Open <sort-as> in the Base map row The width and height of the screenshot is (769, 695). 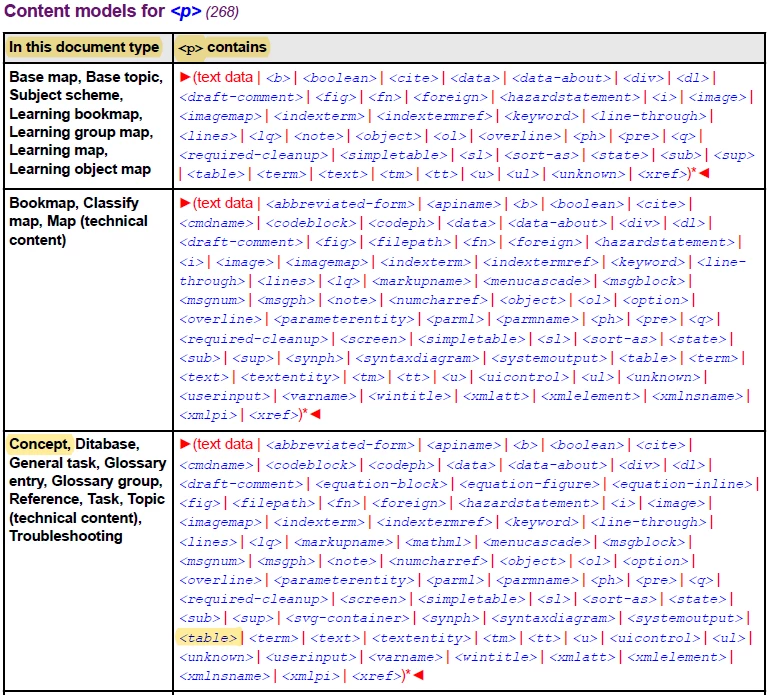pyautogui.click(x=541, y=155)
